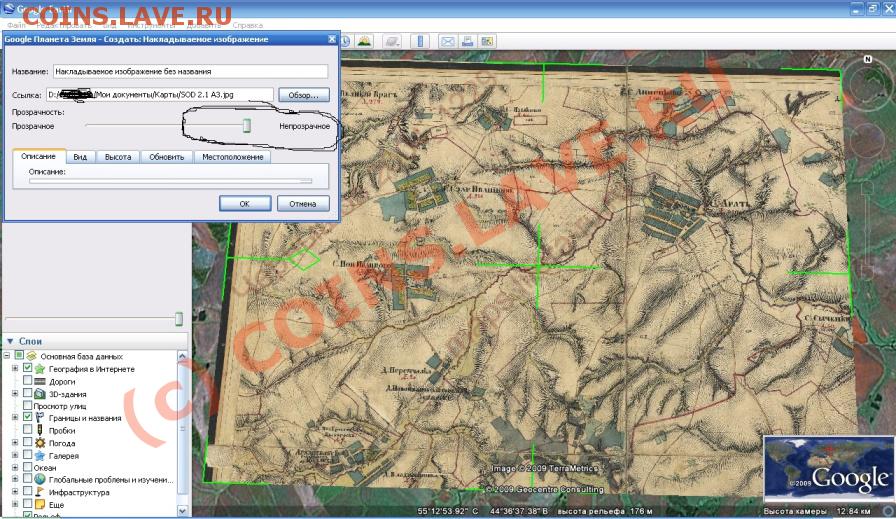This screenshot has width=896, height=519.
Task: Open the Справка menu
Action: 247,25
